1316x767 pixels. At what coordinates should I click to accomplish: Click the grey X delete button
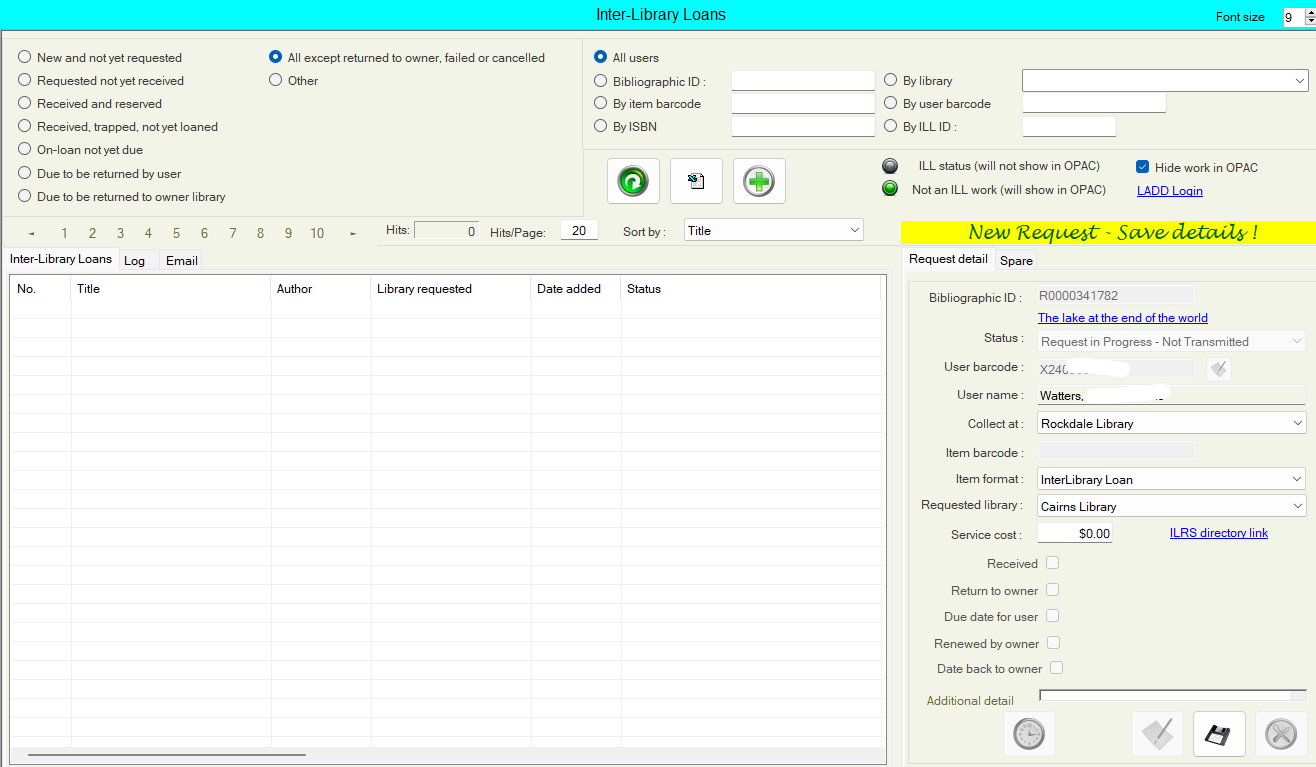(x=1280, y=736)
